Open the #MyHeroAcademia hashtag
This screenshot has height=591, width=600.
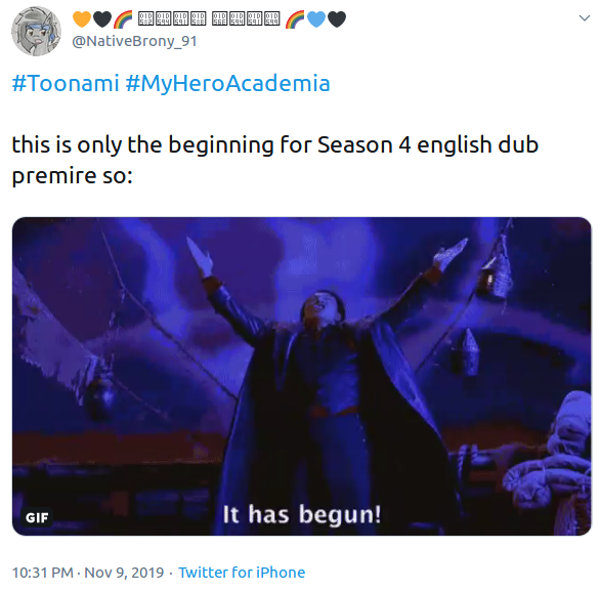pos(228,83)
